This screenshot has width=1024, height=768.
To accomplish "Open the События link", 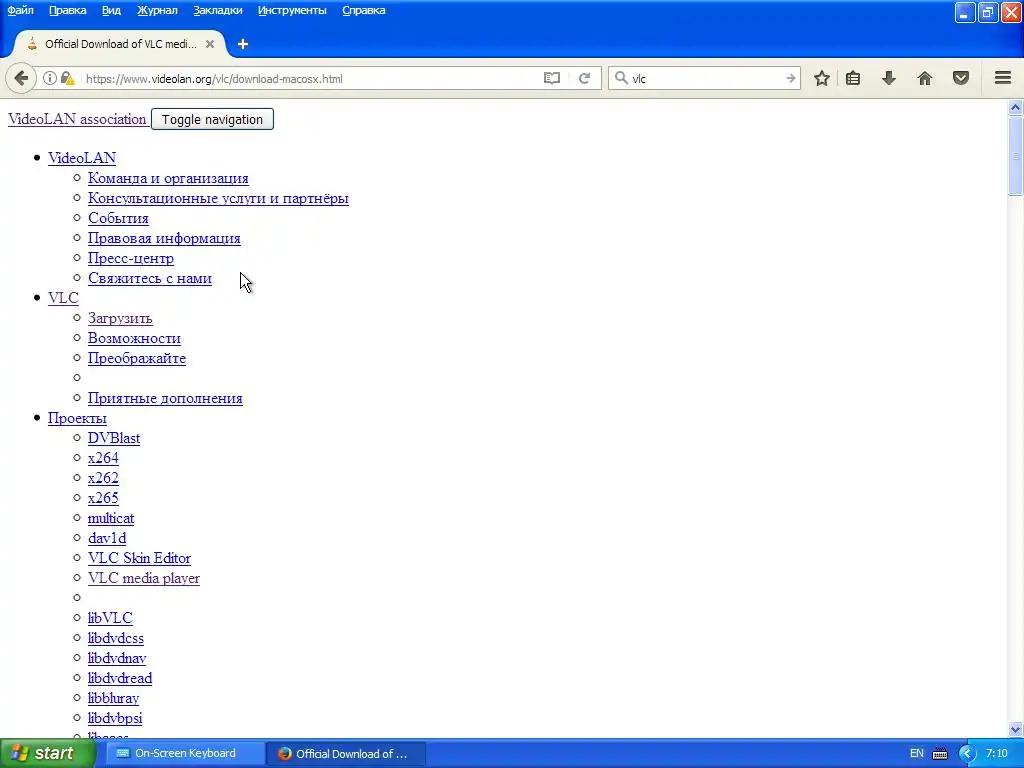I will coord(118,218).
